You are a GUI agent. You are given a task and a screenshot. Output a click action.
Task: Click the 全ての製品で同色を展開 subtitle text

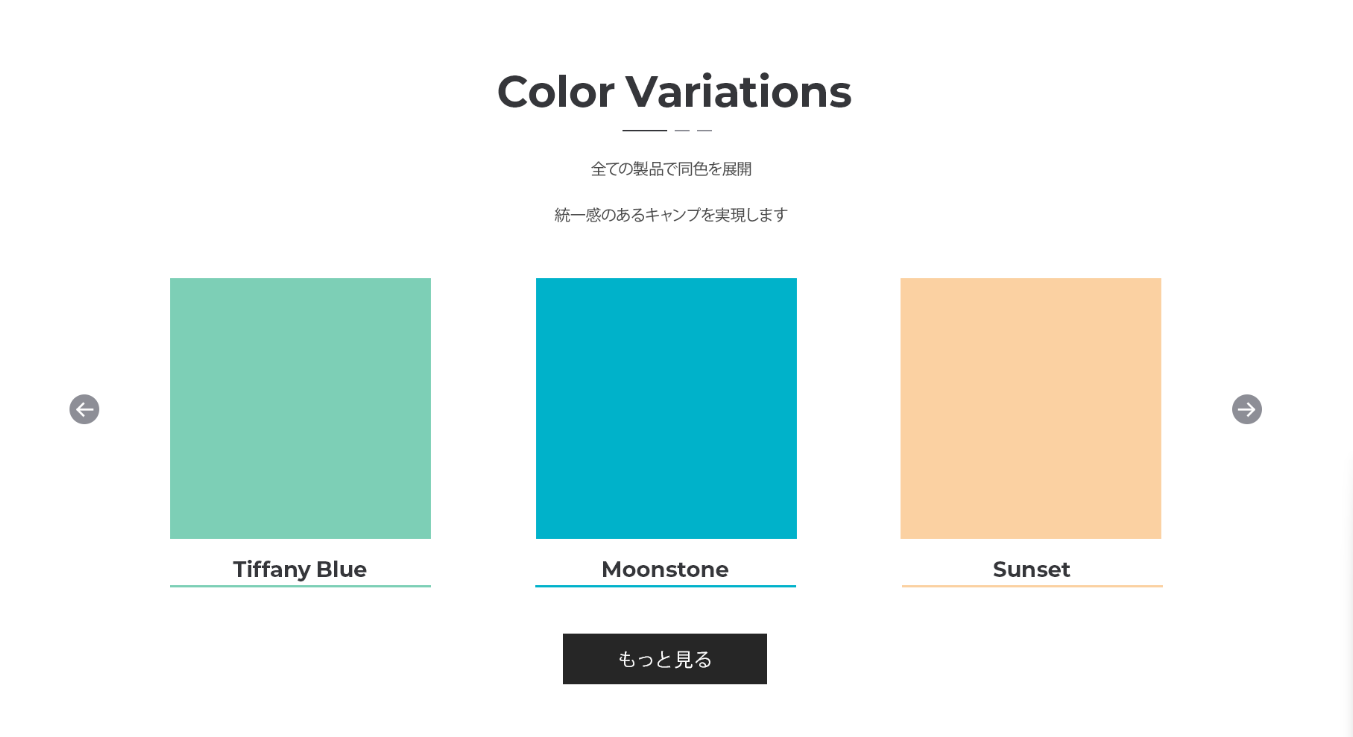coord(671,169)
